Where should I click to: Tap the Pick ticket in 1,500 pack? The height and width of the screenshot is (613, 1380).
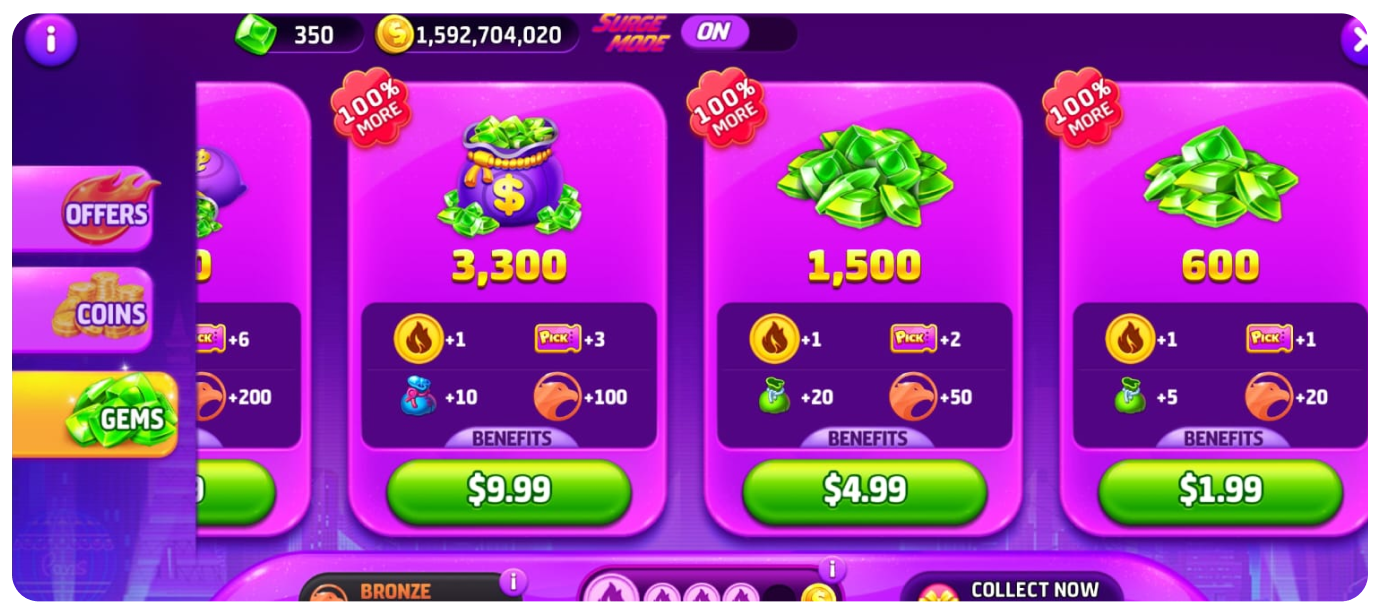pos(913,339)
